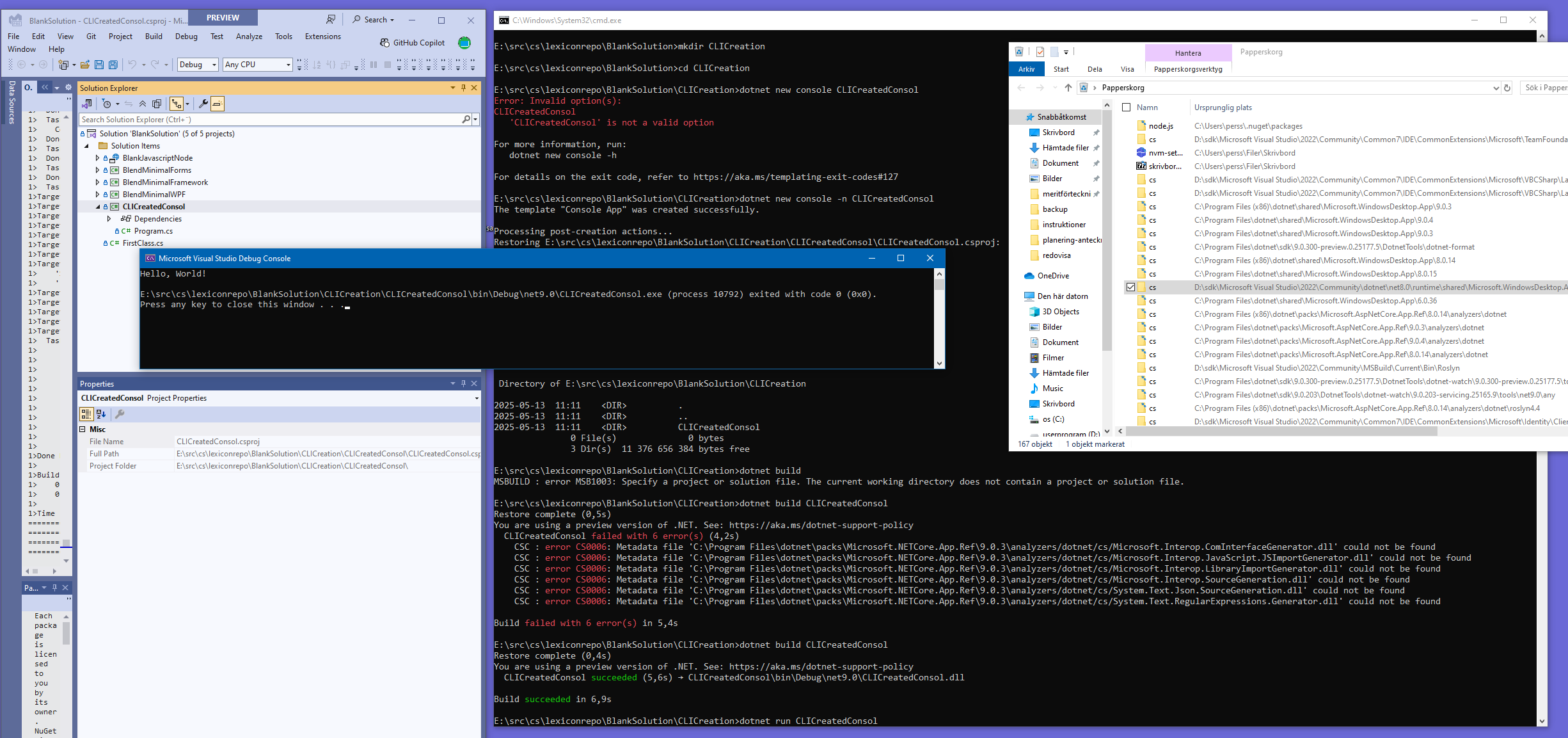The height and width of the screenshot is (738, 1568).
Task: Uncheck the selected cs folder in Papperskorg
Action: 1130,287
